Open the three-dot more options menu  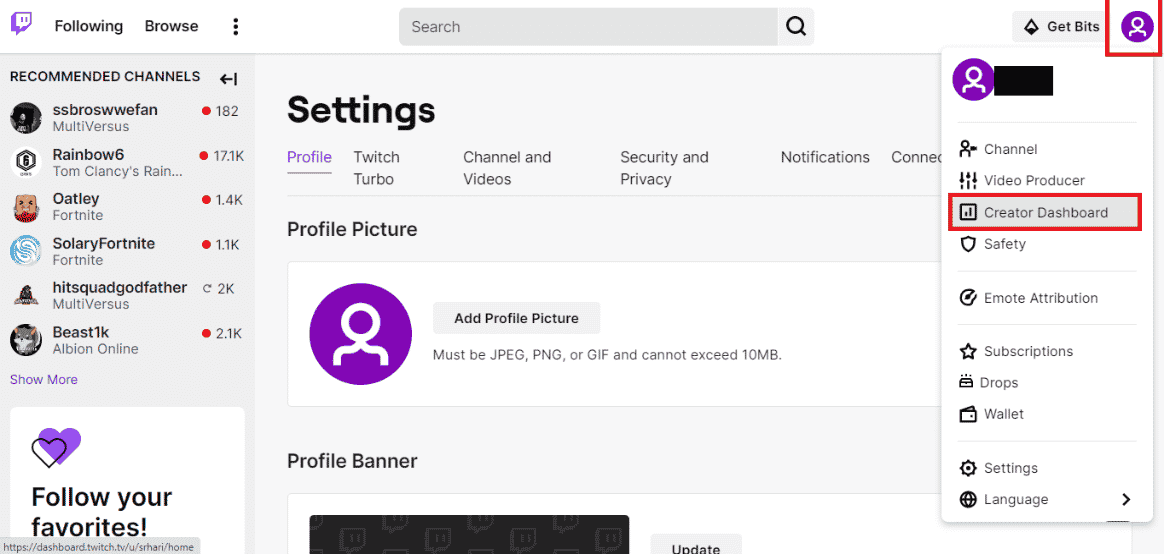[x=235, y=27]
